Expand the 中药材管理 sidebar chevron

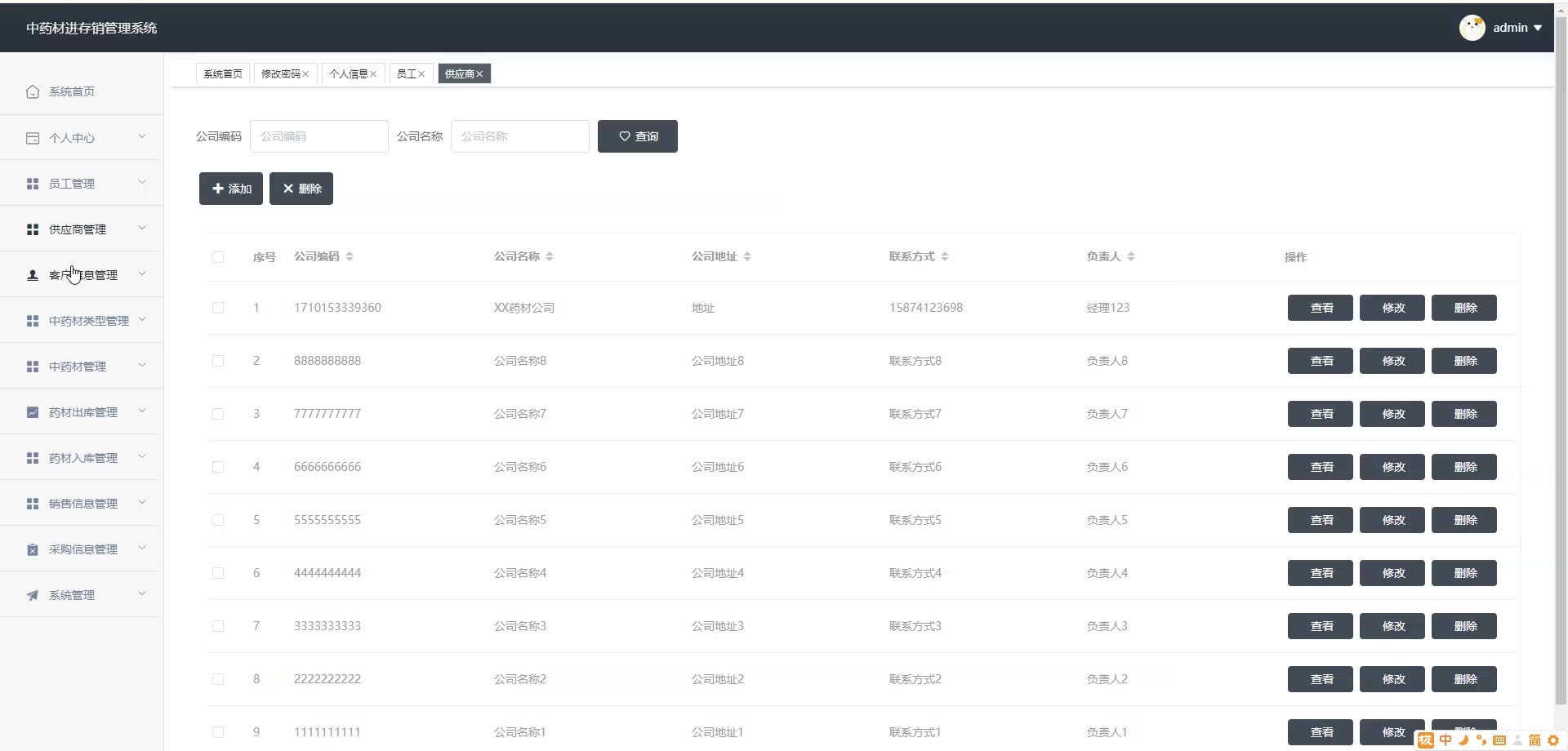tap(142, 366)
